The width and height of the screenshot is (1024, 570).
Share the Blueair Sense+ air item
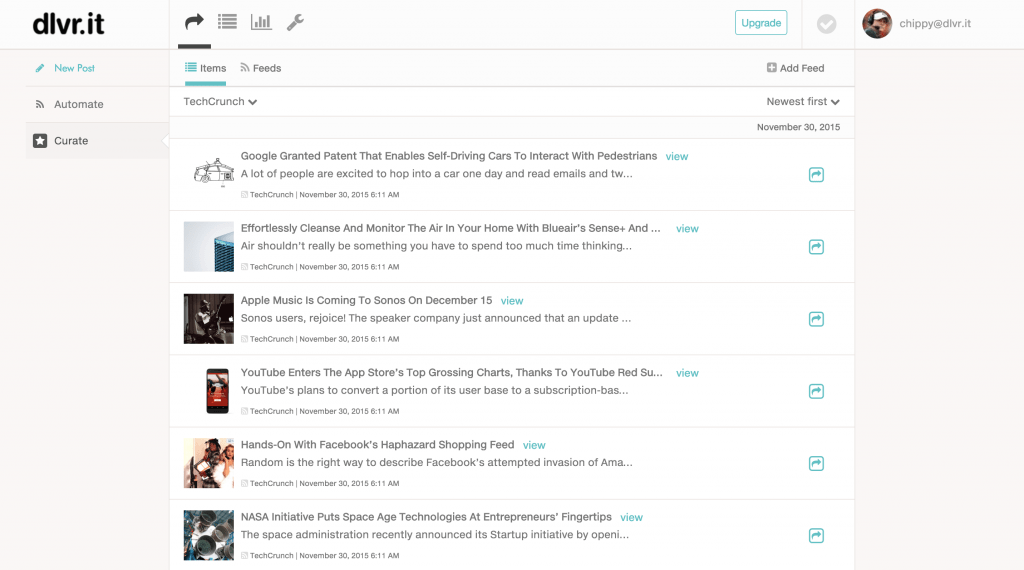[x=816, y=247]
